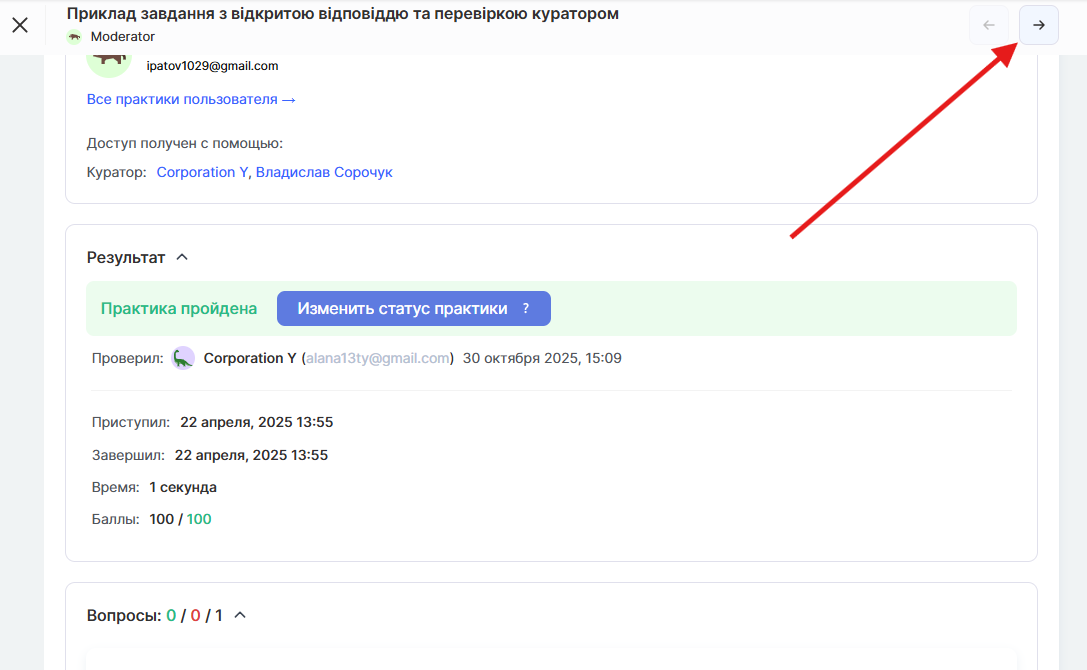
Task: Open the Corporation Y curator link
Action: (202, 172)
